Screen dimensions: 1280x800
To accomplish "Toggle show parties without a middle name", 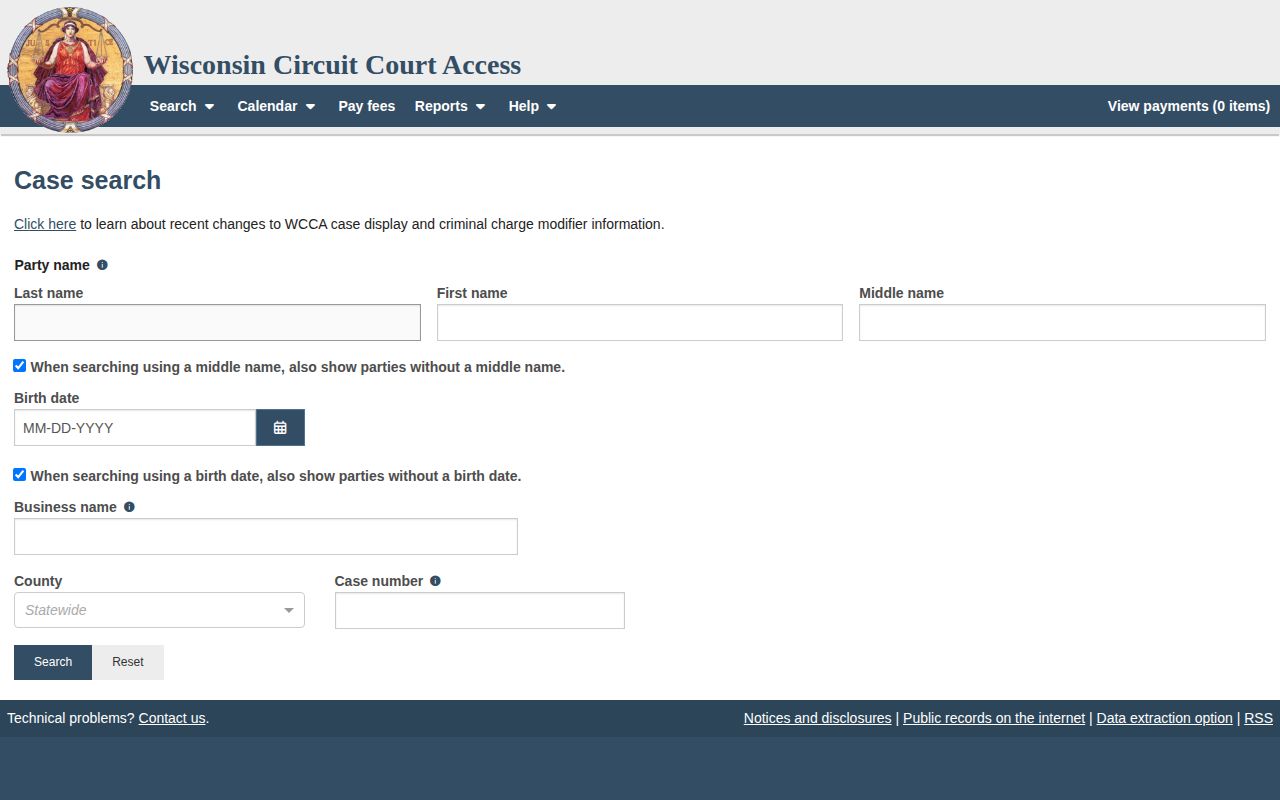I will [x=19, y=366].
